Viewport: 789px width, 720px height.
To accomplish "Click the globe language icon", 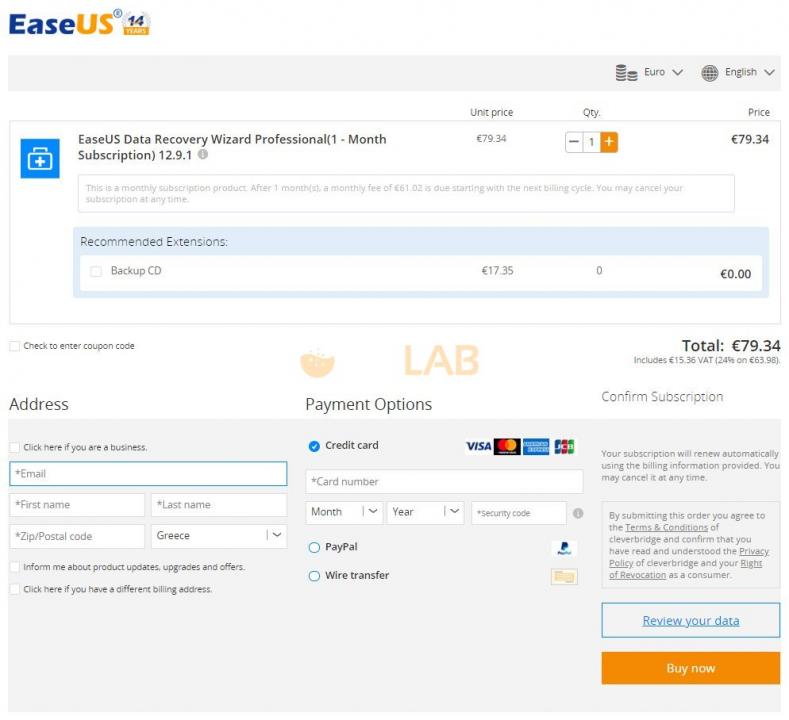I will pyautogui.click(x=709, y=73).
